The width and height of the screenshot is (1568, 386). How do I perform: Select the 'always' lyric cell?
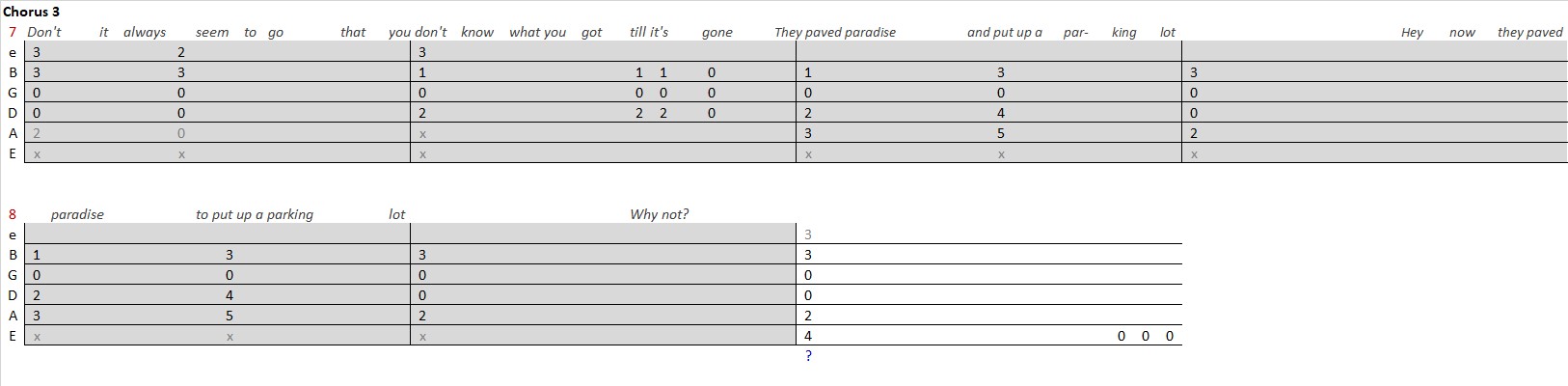coord(145,32)
